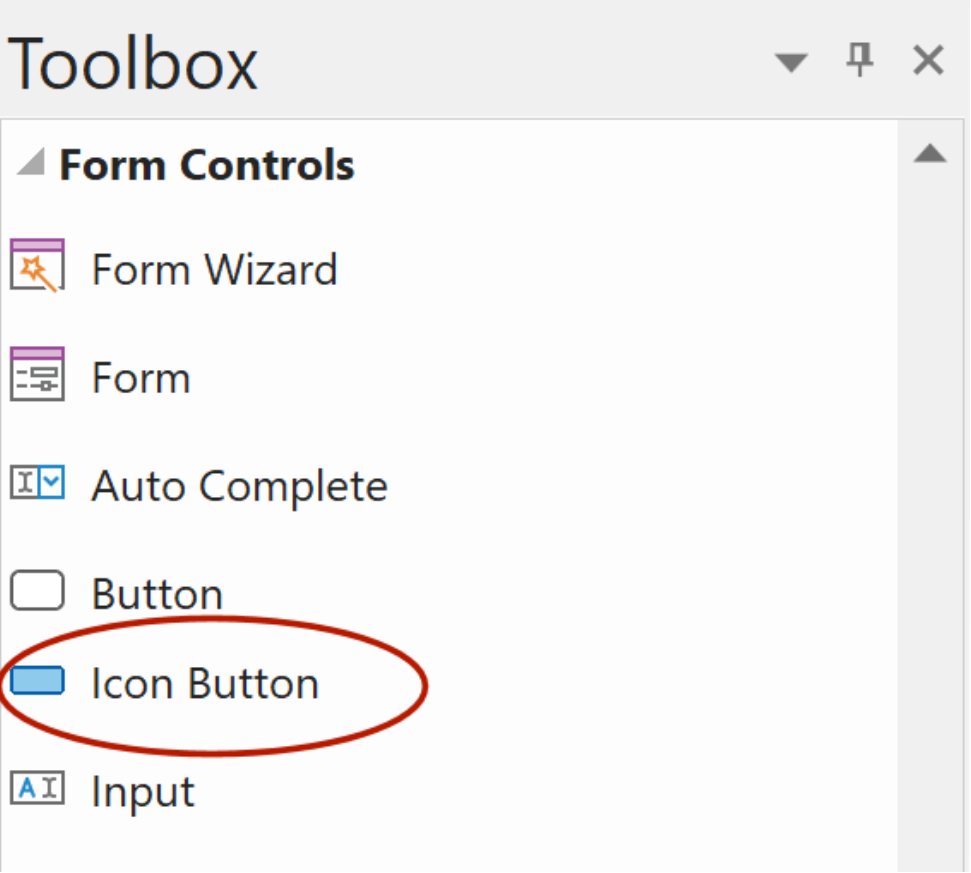Screen dimensions: 971x873
Task: Click the blue Icon Button control icon
Action: [x=37, y=681]
